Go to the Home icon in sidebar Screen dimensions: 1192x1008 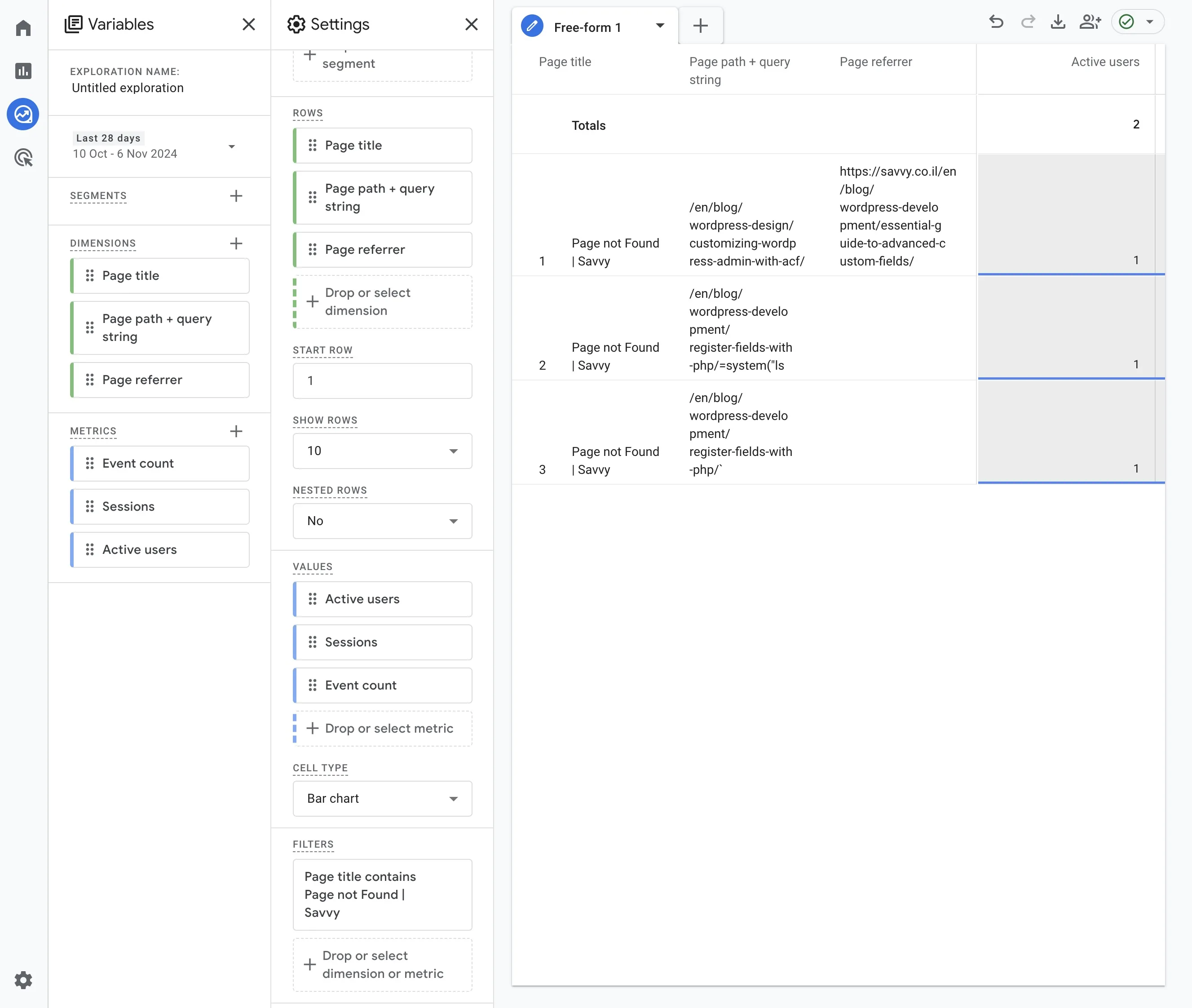click(23, 27)
